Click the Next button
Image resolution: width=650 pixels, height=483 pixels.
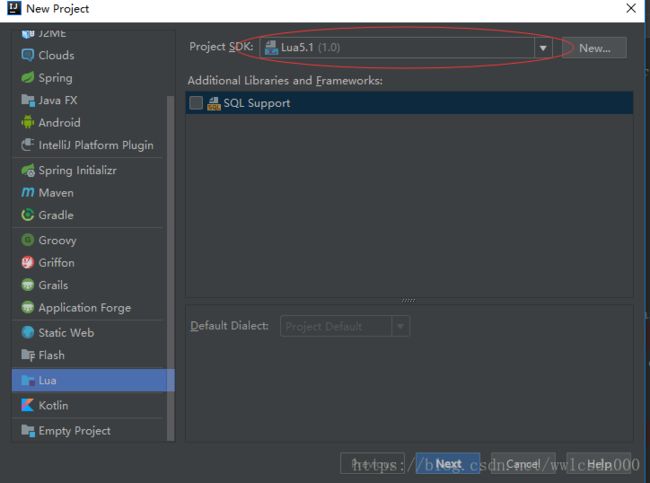point(448,464)
